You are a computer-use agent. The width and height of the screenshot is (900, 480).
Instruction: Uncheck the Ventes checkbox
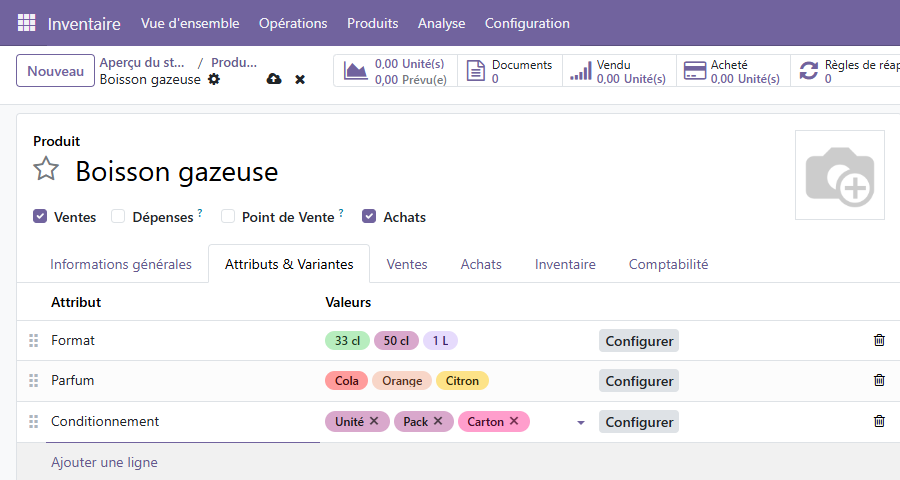[40, 216]
